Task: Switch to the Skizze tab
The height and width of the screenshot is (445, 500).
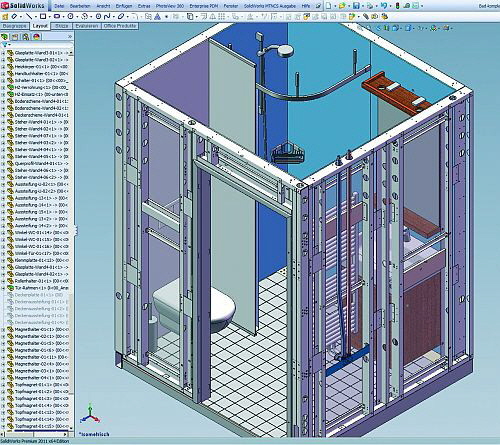Action: pyautogui.click(x=62, y=26)
